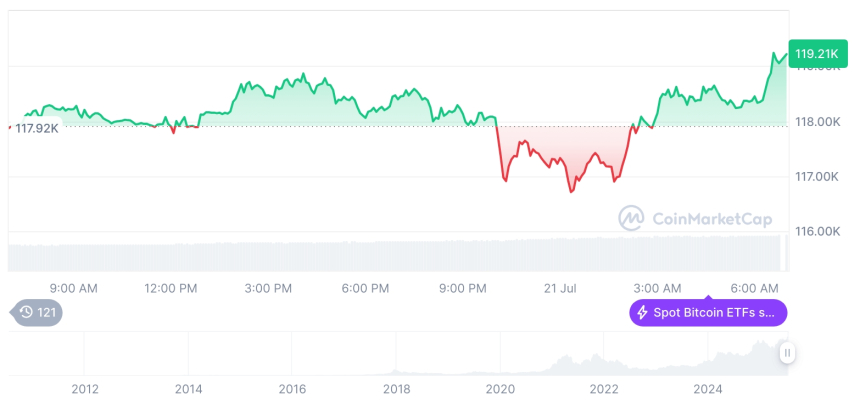Click the 116.00K price axis label
The height and width of the screenshot is (401, 860).
(819, 231)
